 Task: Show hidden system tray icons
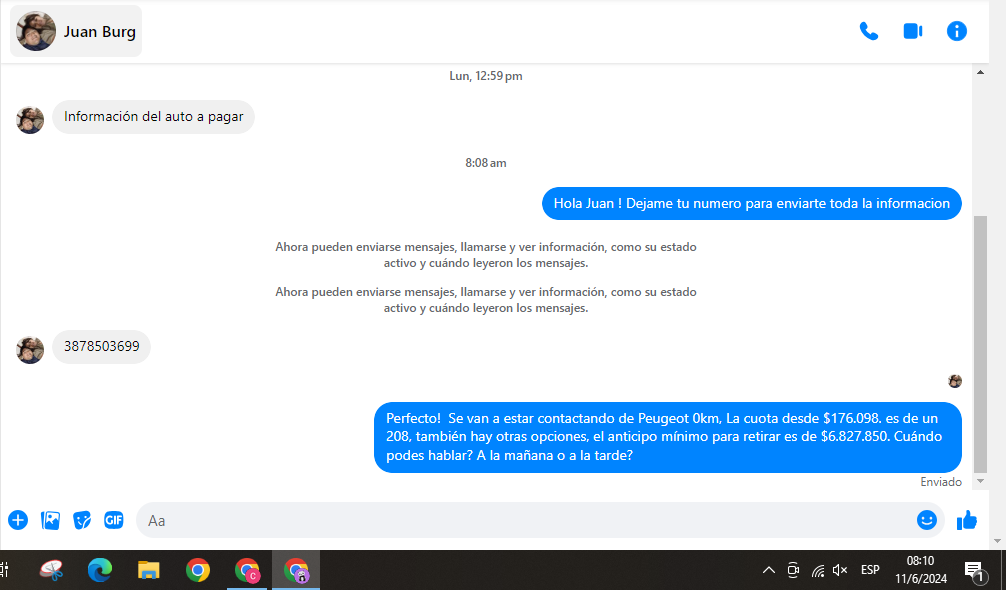click(x=768, y=570)
